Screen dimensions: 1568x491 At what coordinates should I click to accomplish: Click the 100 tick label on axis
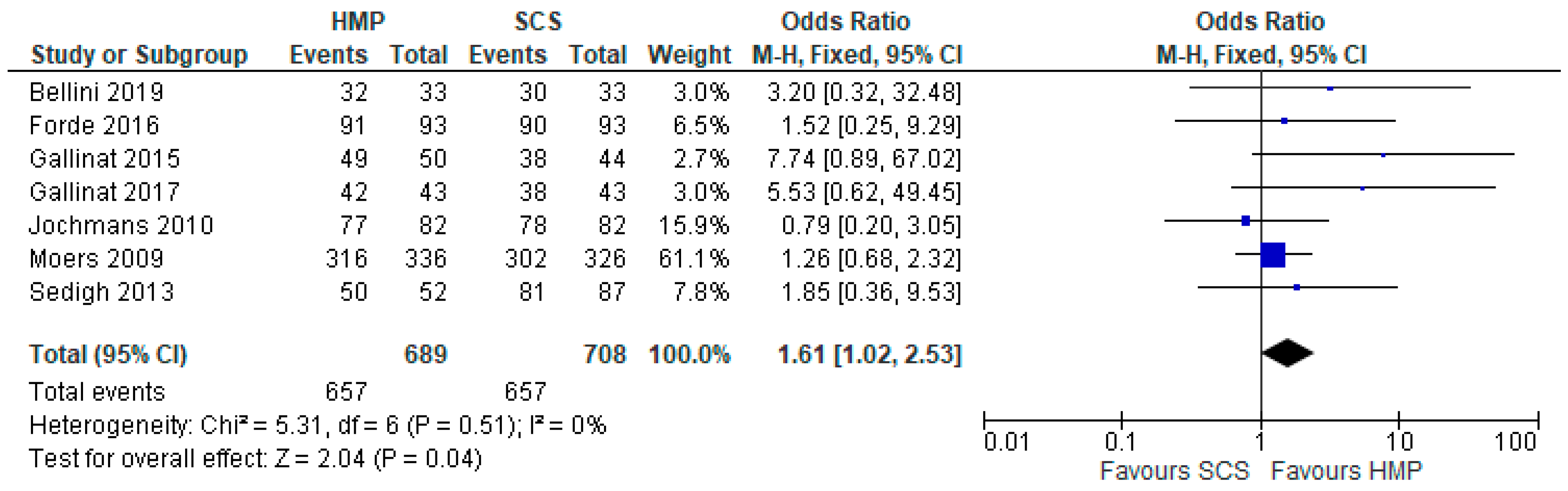pyautogui.click(x=1515, y=442)
